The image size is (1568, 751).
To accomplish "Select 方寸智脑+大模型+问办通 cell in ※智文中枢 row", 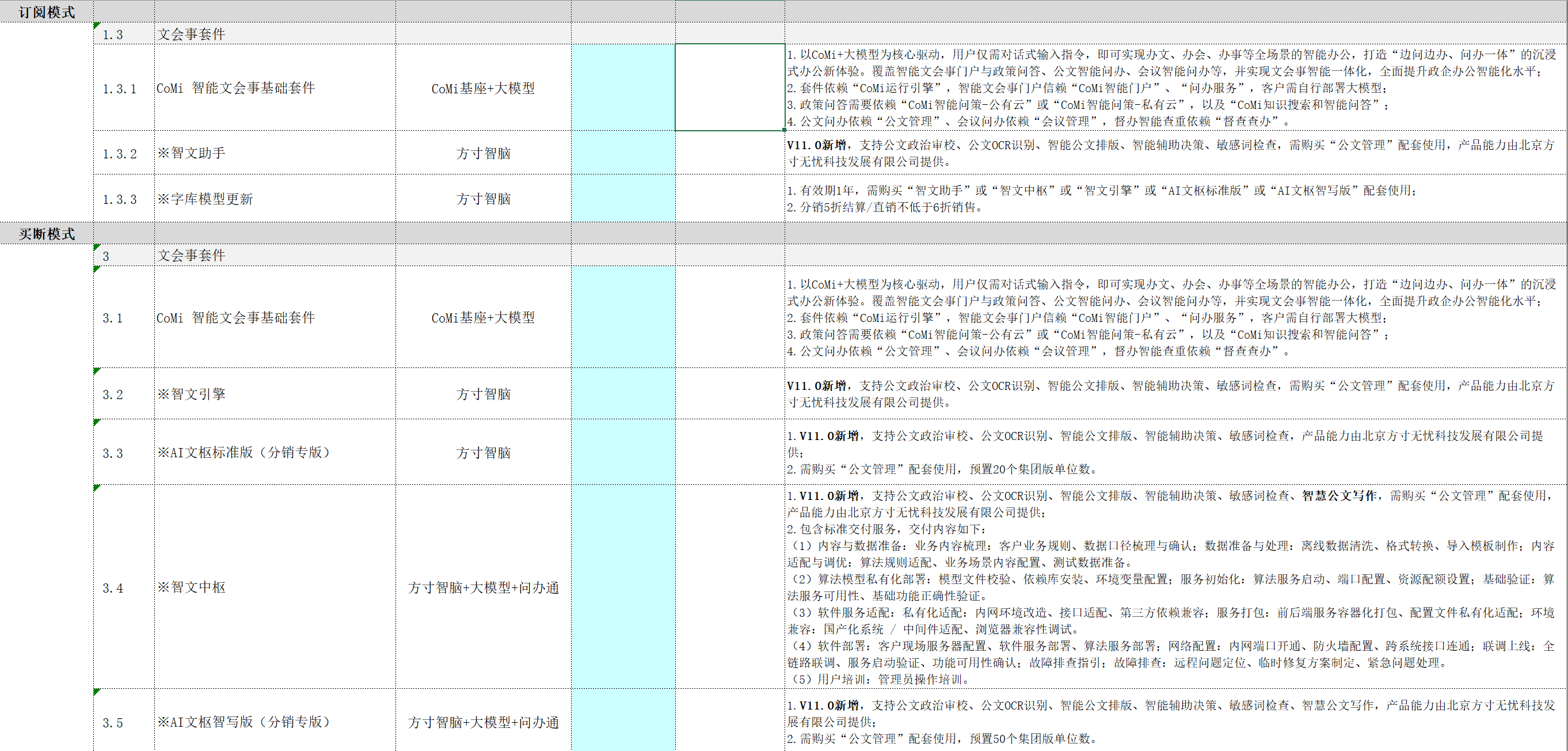I will click(x=484, y=587).
